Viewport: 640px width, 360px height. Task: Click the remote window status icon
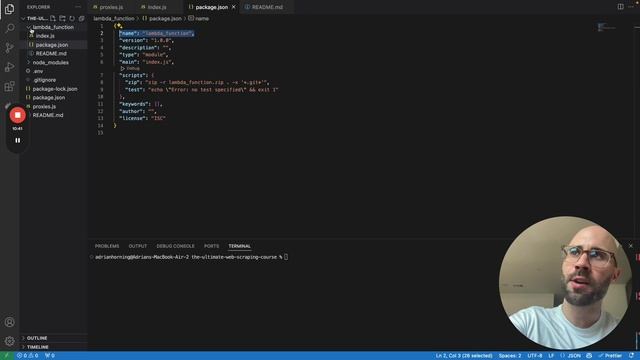(x=7, y=356)
